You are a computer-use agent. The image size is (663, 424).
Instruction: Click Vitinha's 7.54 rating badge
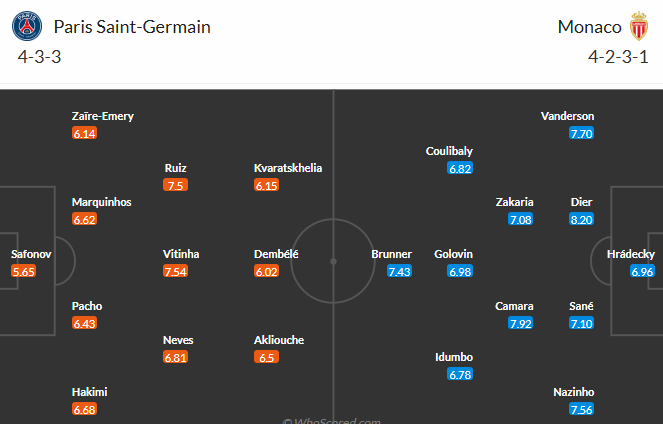coord(175,271)
